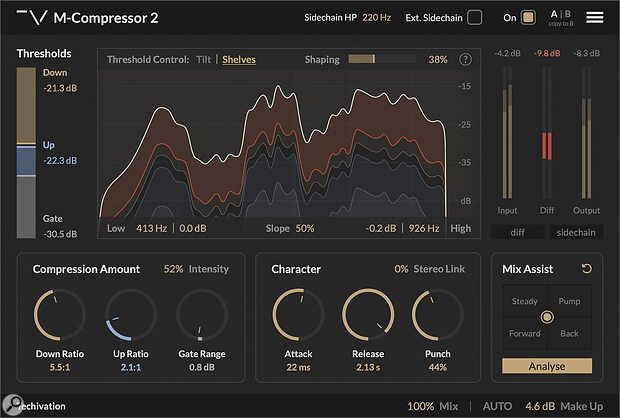Click the Up Ratio knob
This screenshot has height=418, width=620.
coord(131,315)
